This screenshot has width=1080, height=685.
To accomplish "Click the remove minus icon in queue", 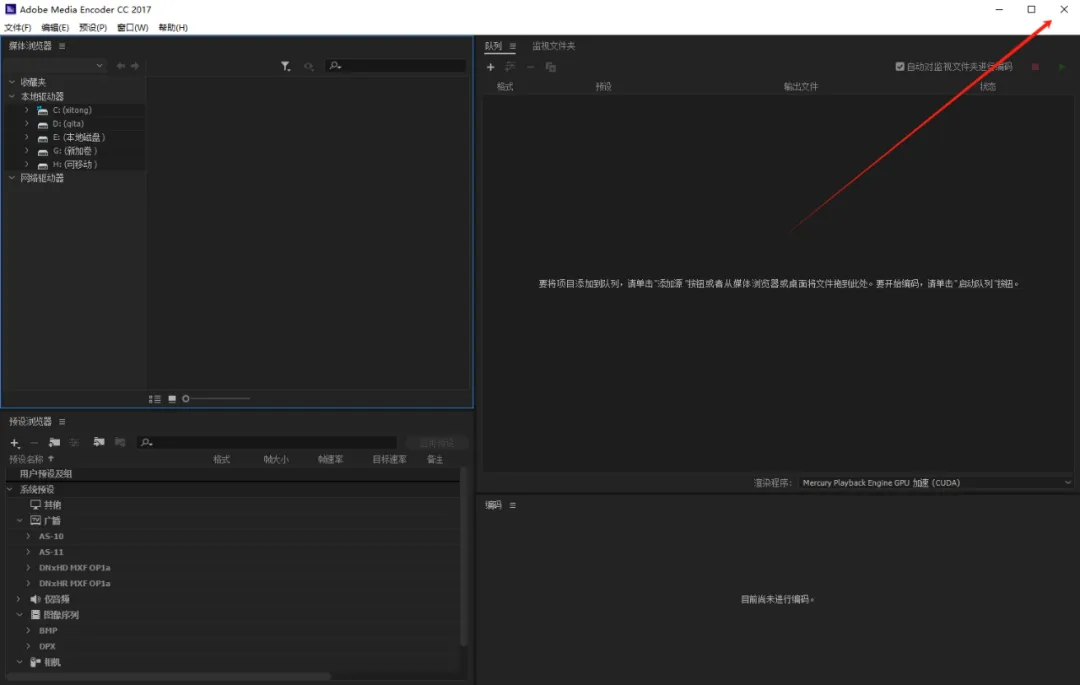I will pos(530,67).
